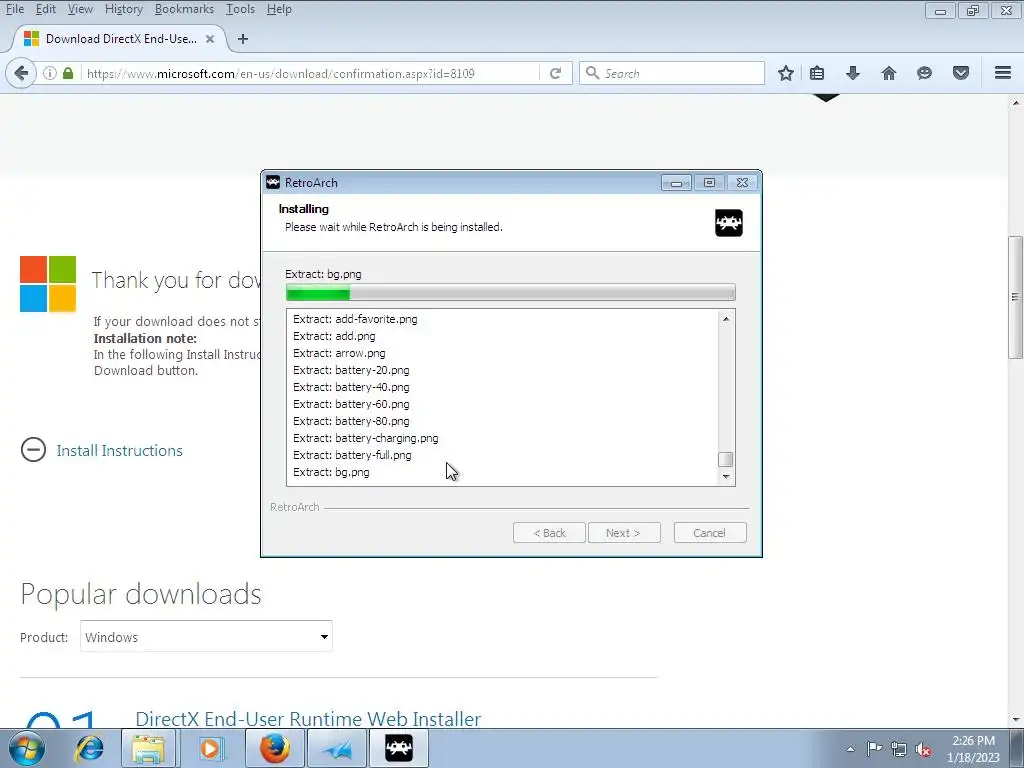Click extract log scroll down arrow
This screenshot has height=768, width=1024.
(x=726, y=477)
